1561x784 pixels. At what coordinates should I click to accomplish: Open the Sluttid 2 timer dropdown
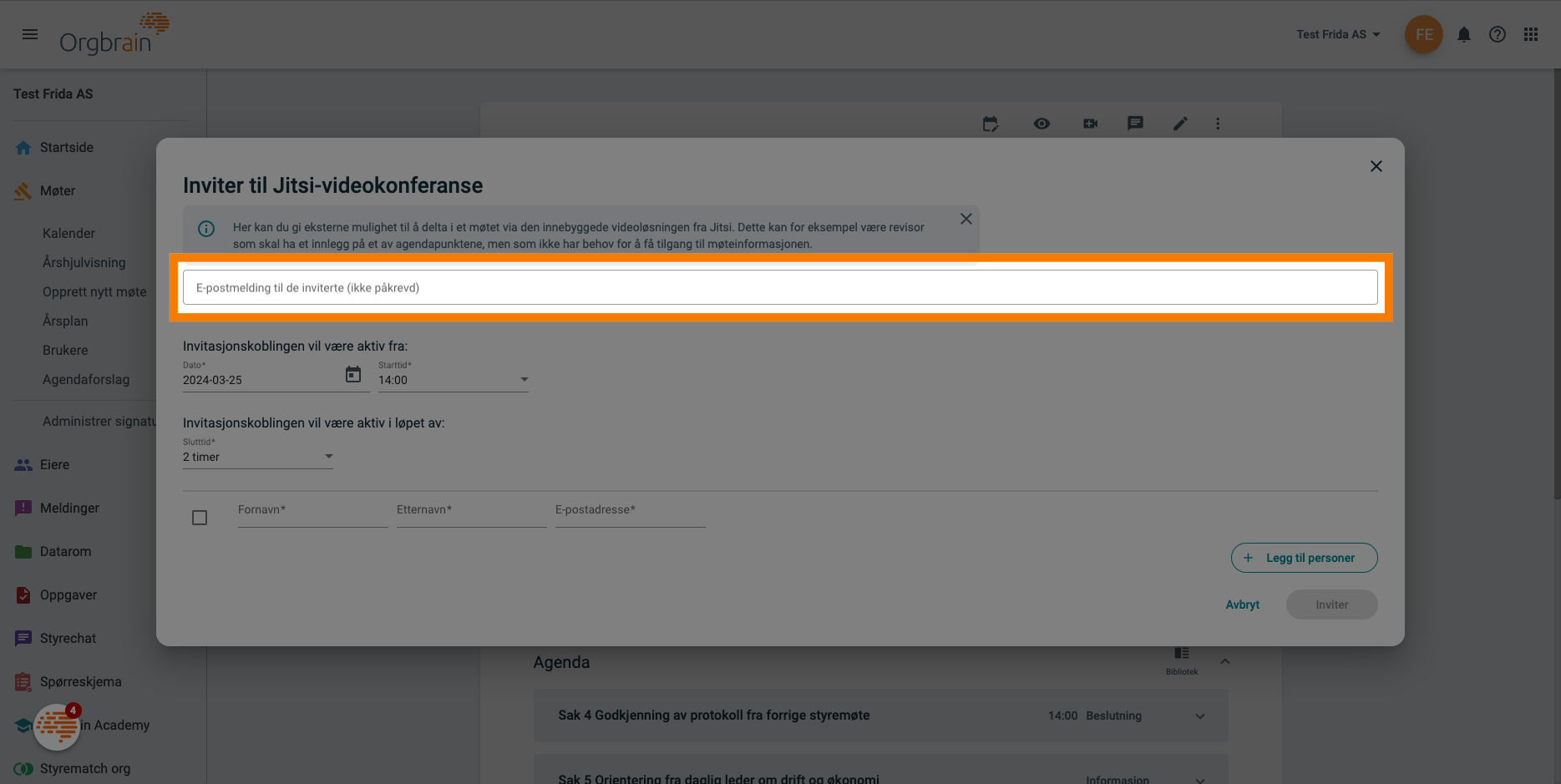pos(258,457)
